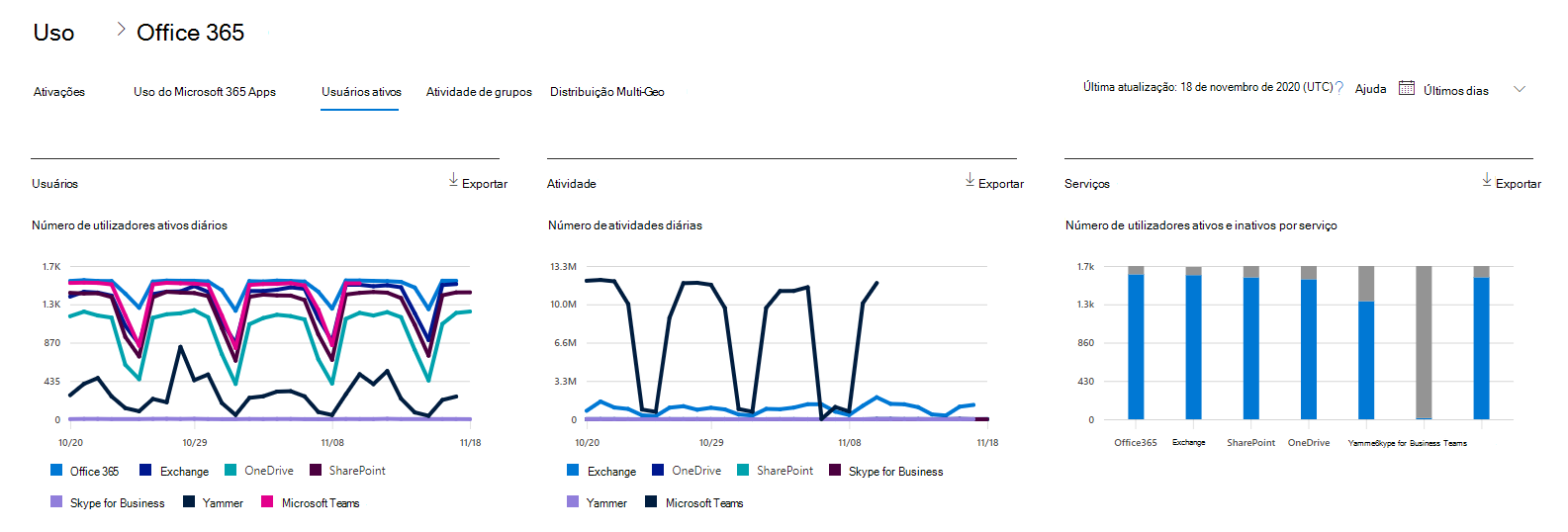Click the OneDrive teal swatch in Usuários legend
The width and height of the screenshot is (1568, 532).
231,470
